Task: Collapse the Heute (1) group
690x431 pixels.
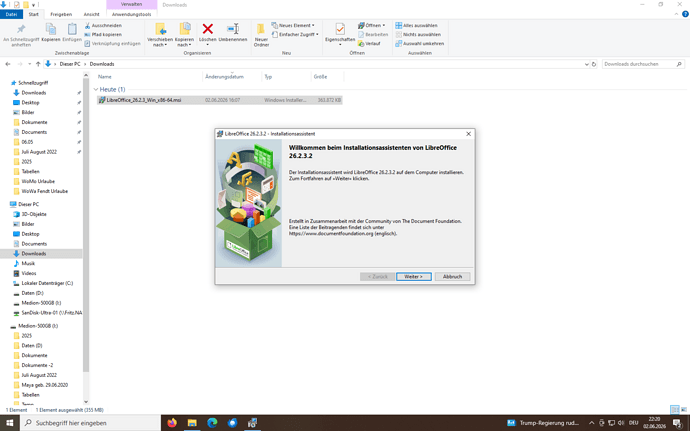Action: [95, 89]
